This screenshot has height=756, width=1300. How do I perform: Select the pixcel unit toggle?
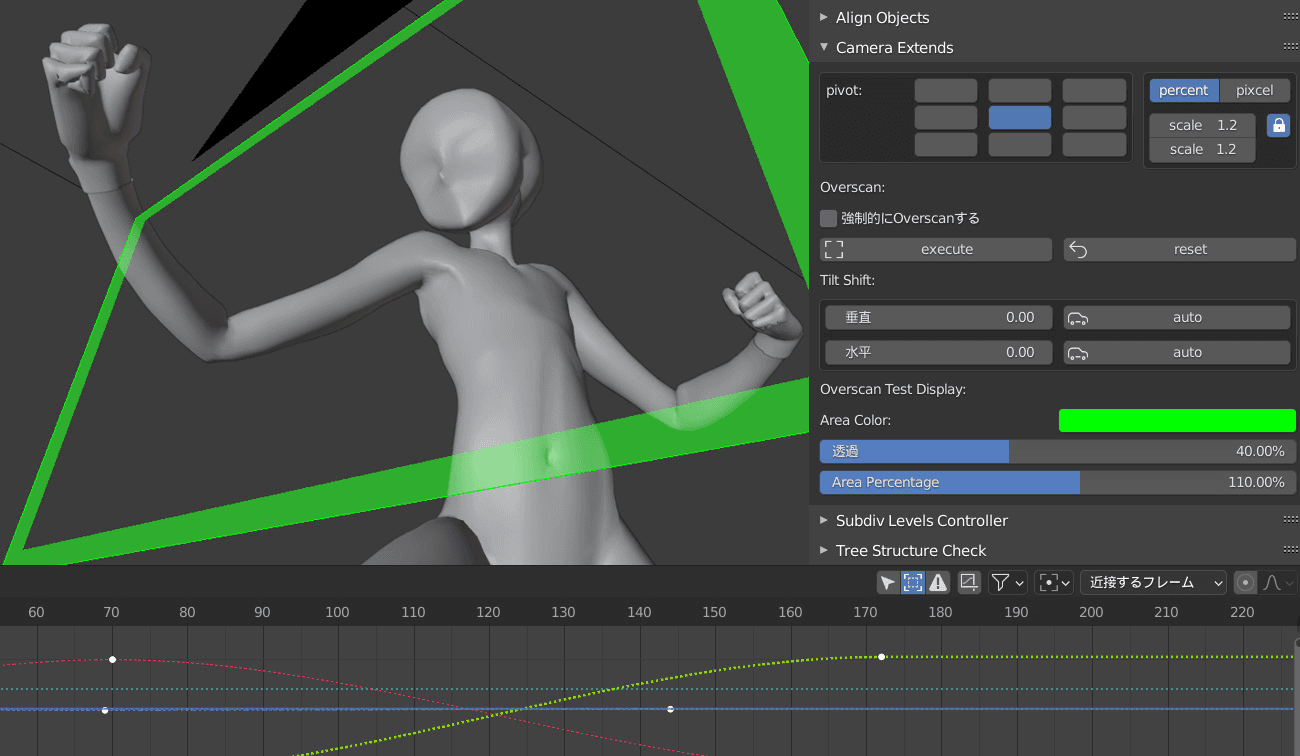click(1254, 90)
